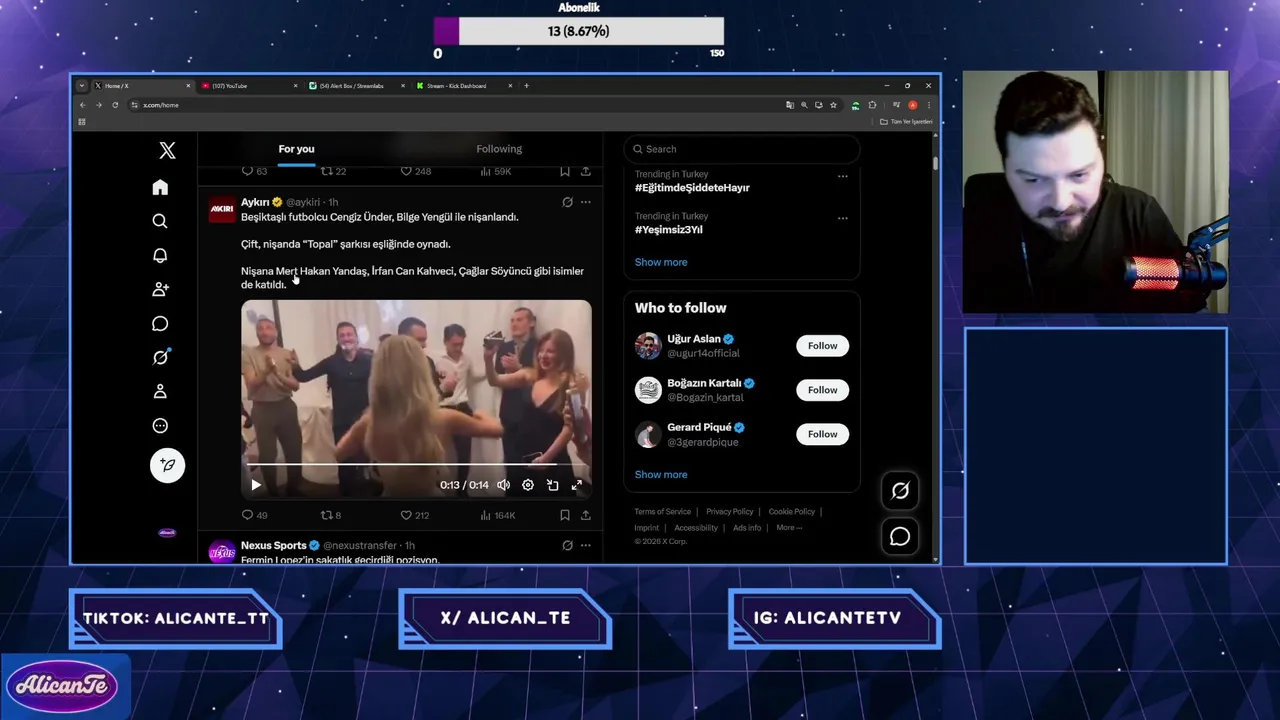The image size is (1280, 720).
Task: Switch to Stream - Kick Dashboard tab
Action: (x=463, y=86)
